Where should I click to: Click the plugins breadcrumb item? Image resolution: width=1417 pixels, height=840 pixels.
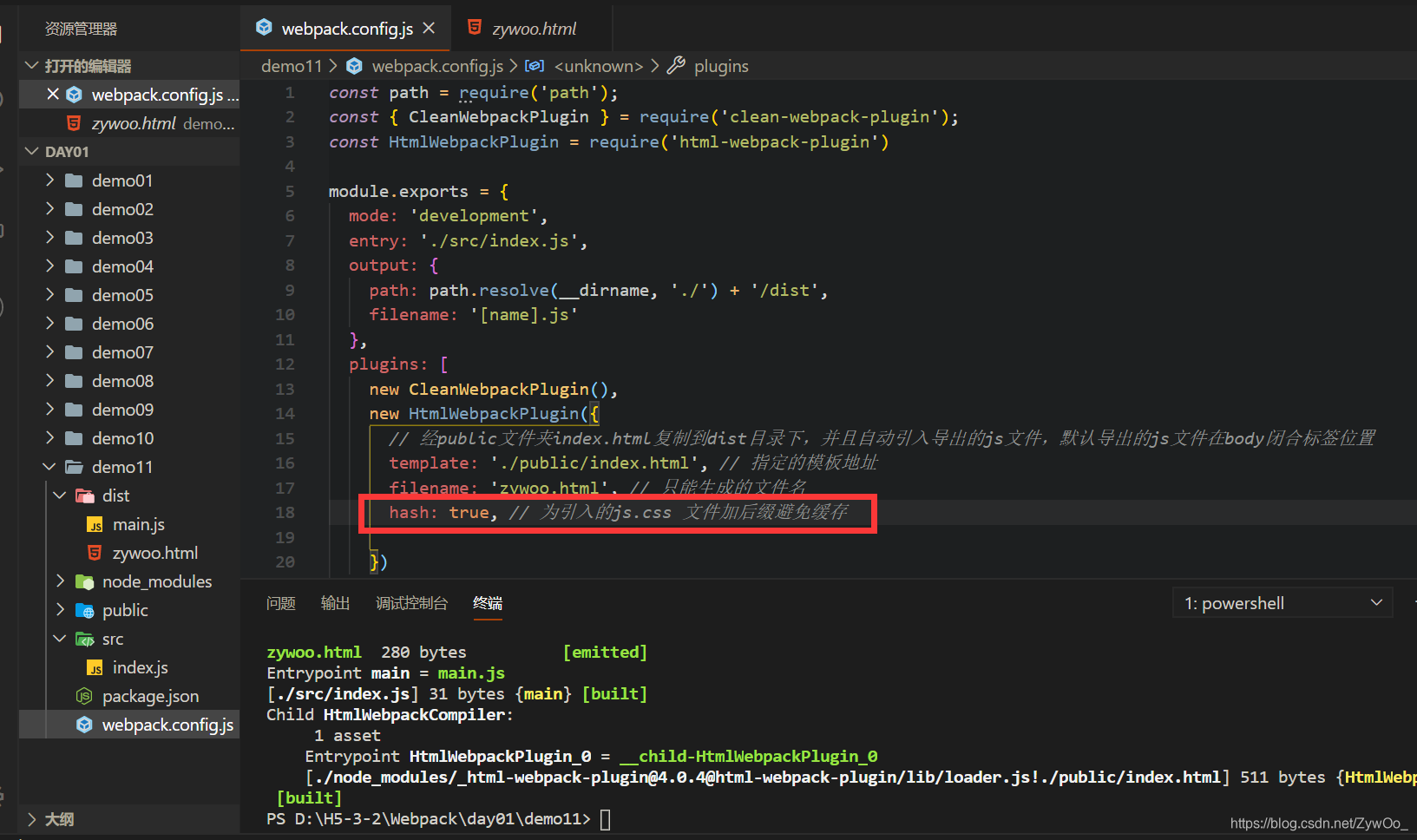(x=721, y=66)
